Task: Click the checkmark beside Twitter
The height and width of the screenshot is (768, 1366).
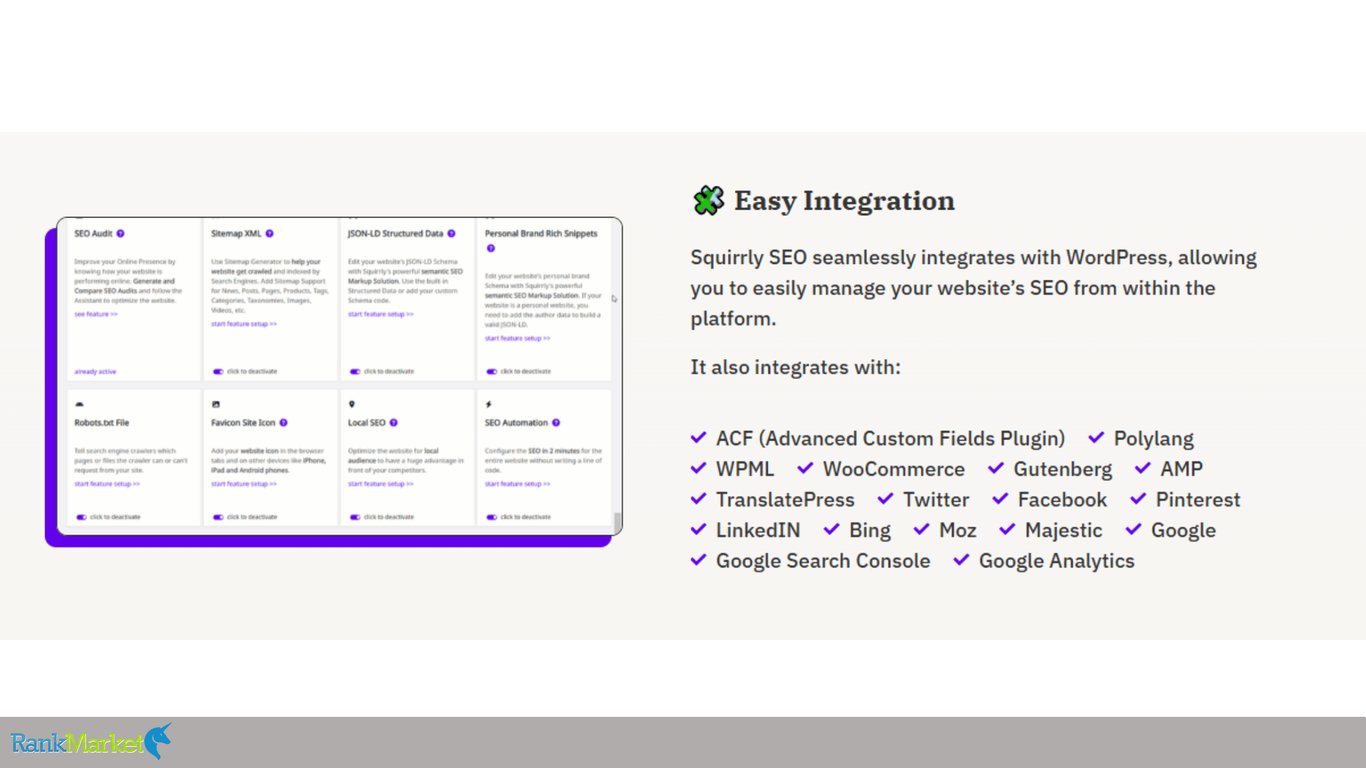Action: pos(886,499)
